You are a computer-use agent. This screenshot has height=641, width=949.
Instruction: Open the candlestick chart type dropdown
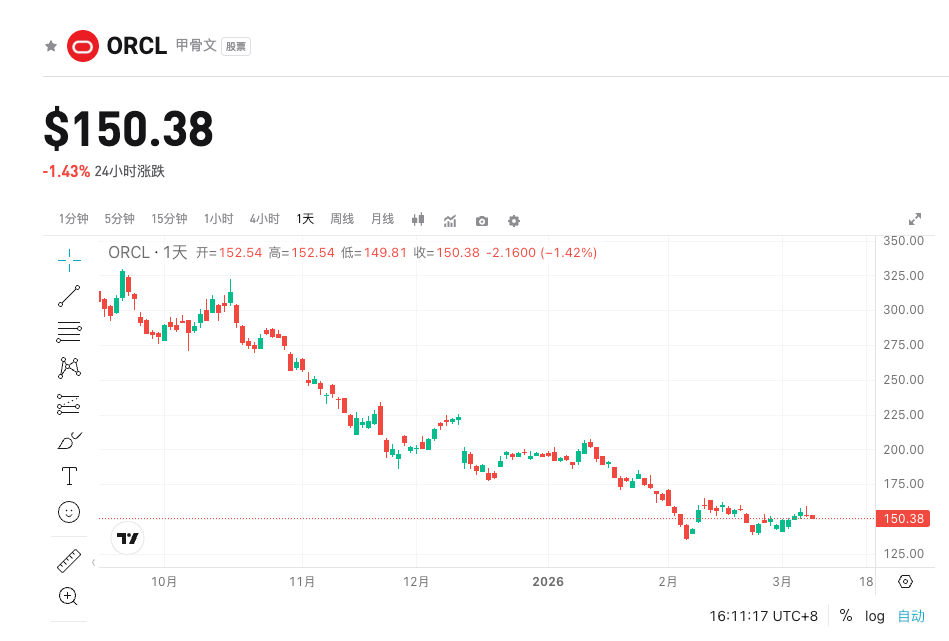(418, 220)
